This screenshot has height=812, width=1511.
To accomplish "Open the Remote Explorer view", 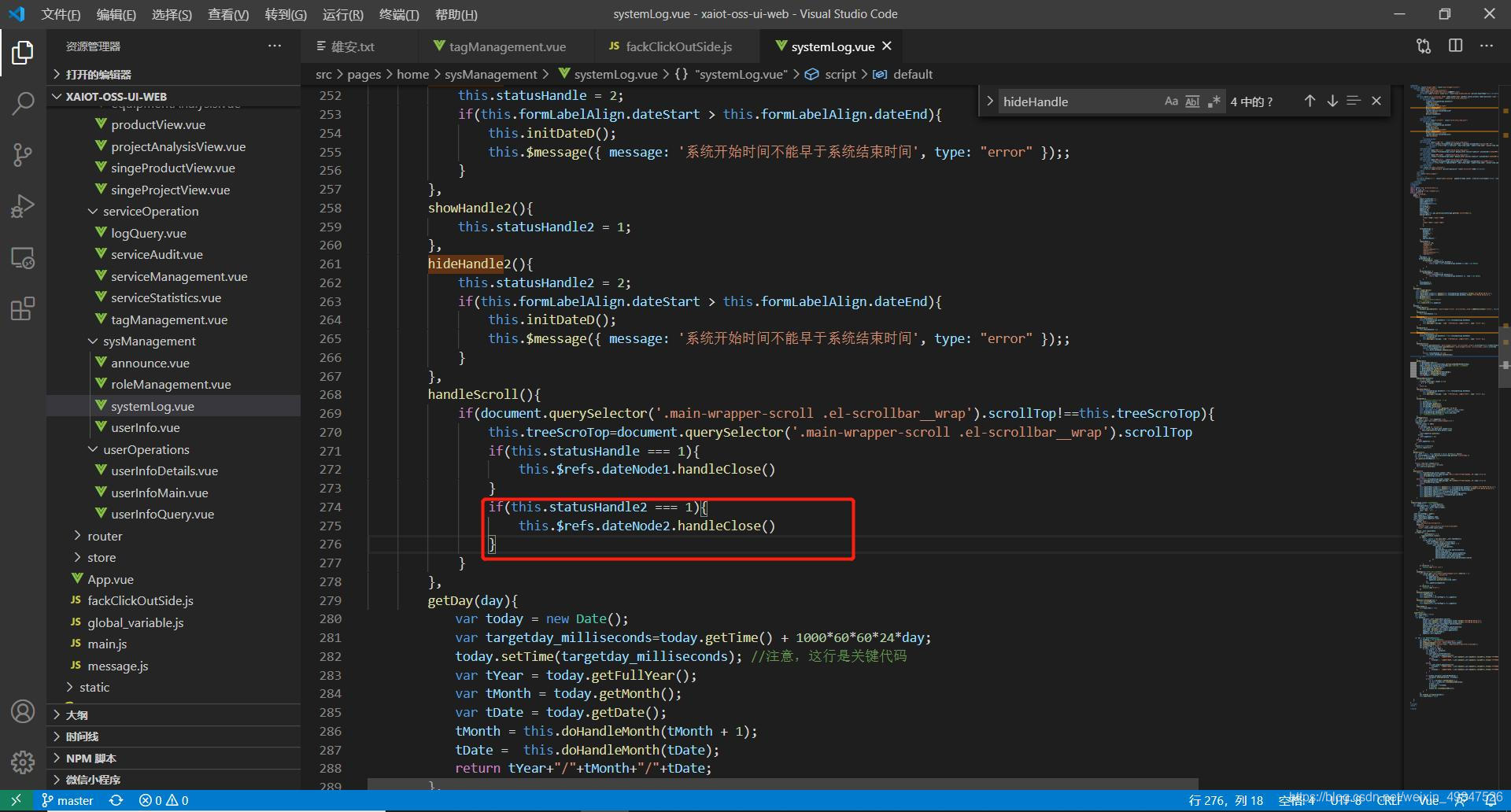I will 23,258.
